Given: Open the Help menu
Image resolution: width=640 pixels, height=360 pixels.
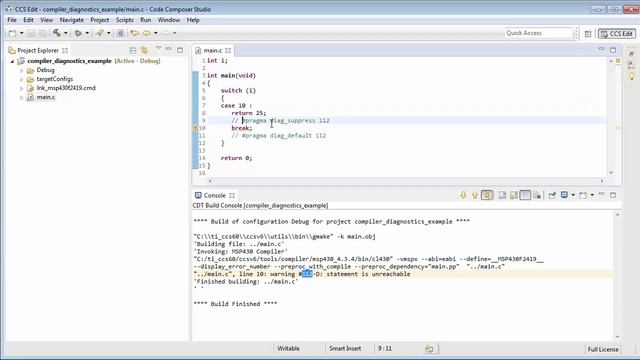Looking at the screenshot, I should (x=193, y=20).
